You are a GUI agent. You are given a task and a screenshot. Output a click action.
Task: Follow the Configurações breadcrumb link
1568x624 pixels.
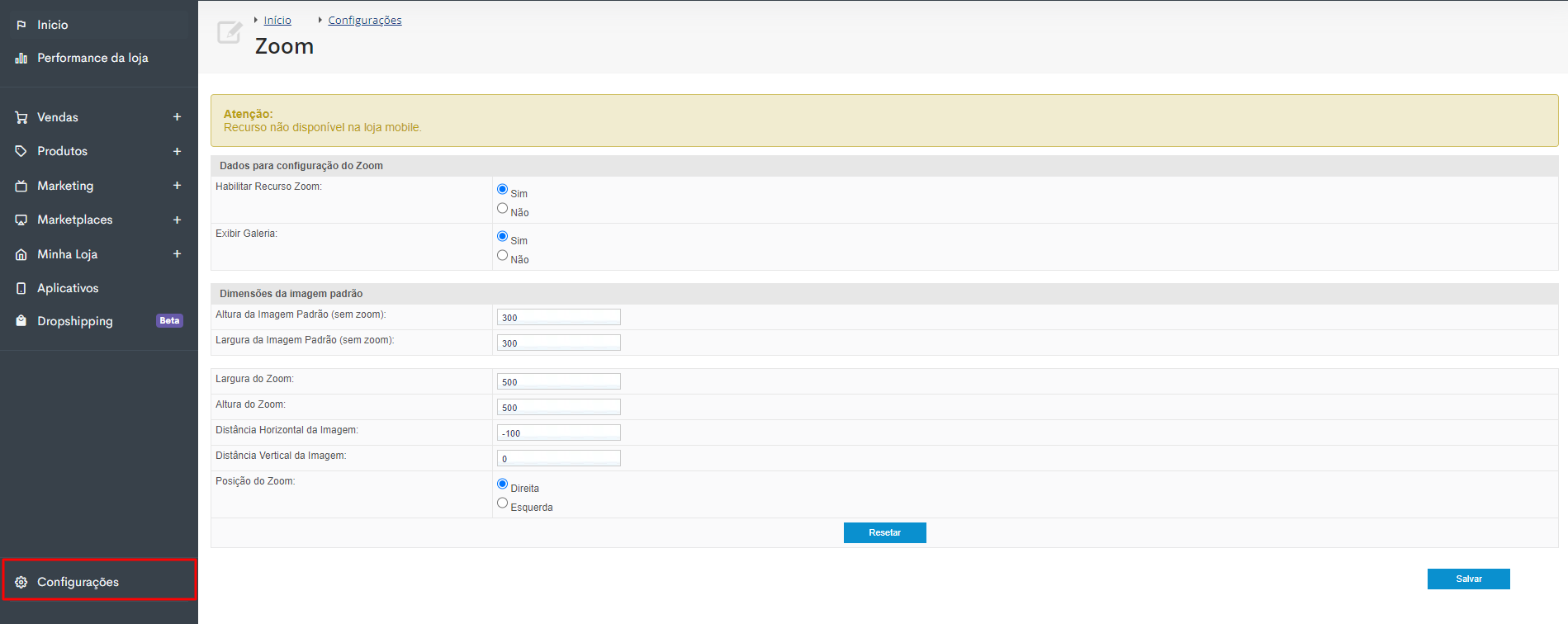pos(365,21)
